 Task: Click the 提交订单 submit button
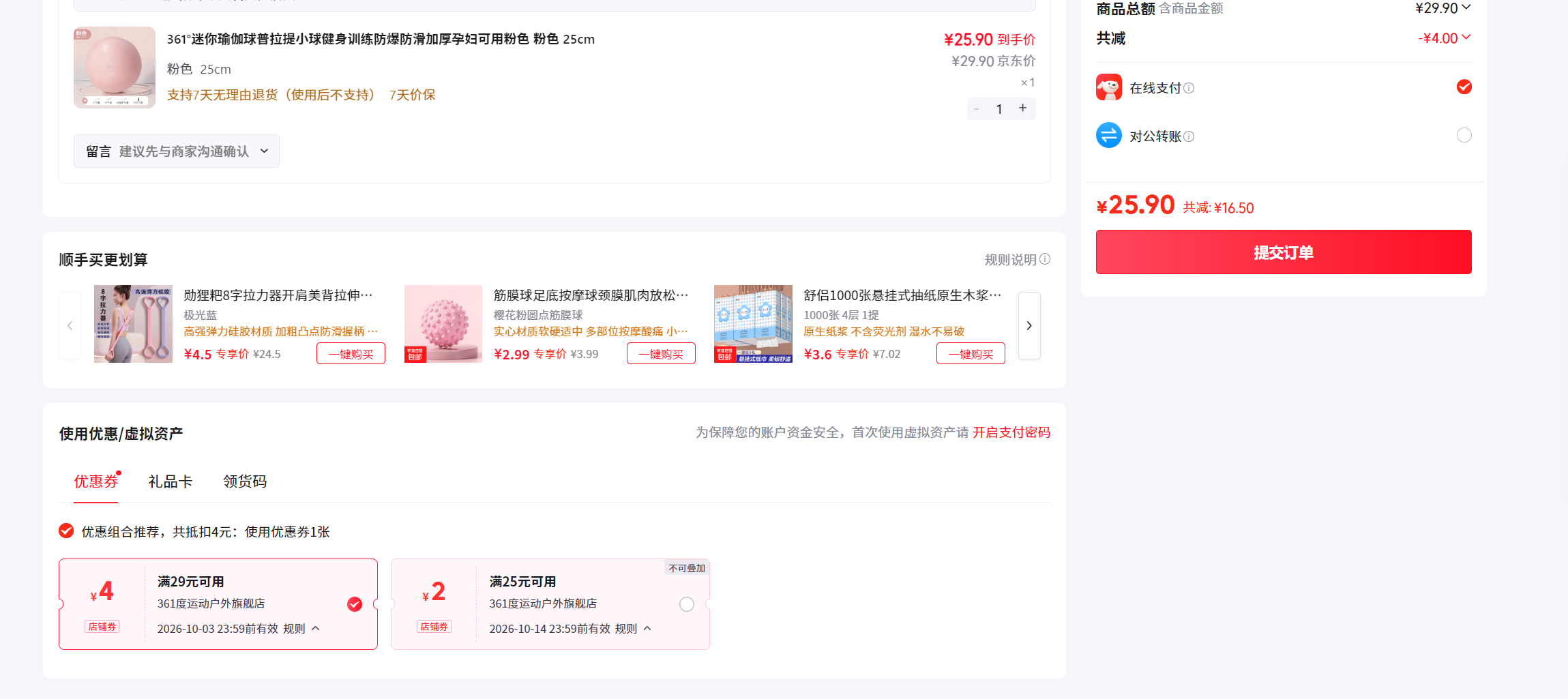pos(1284,252)
